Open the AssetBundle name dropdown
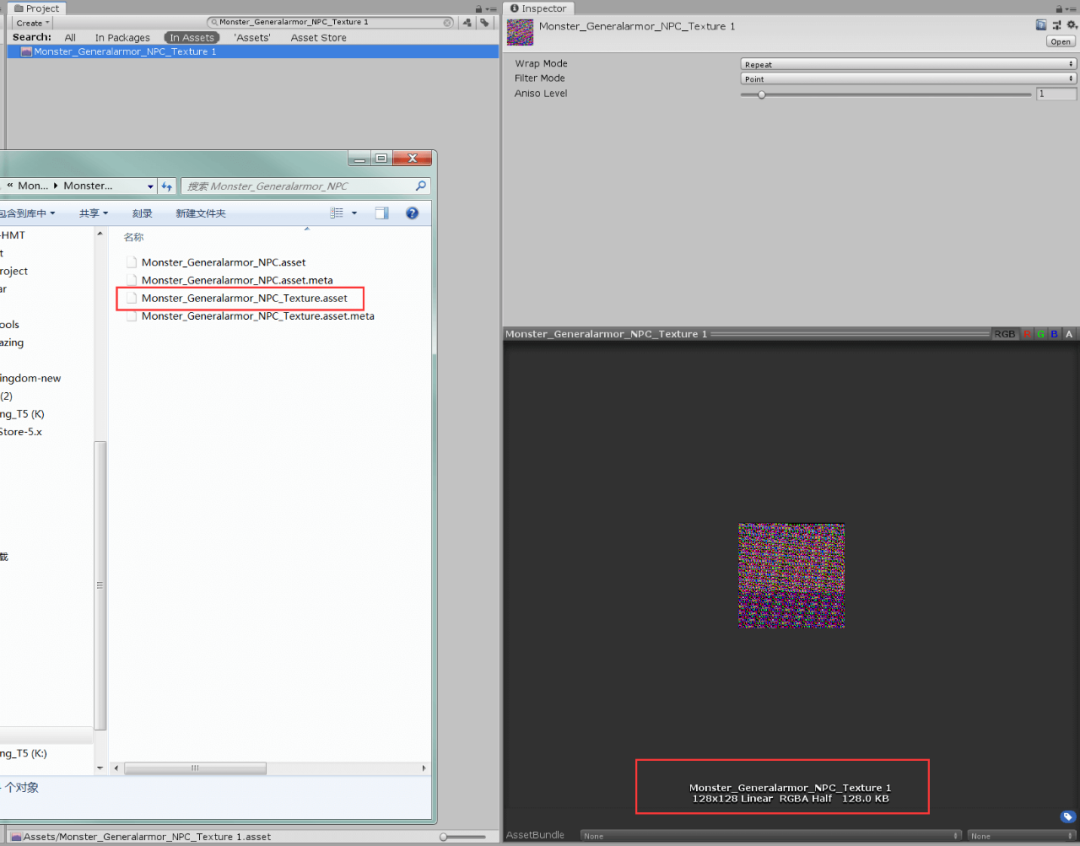The image size is (1080, 846). pos(771,836)
